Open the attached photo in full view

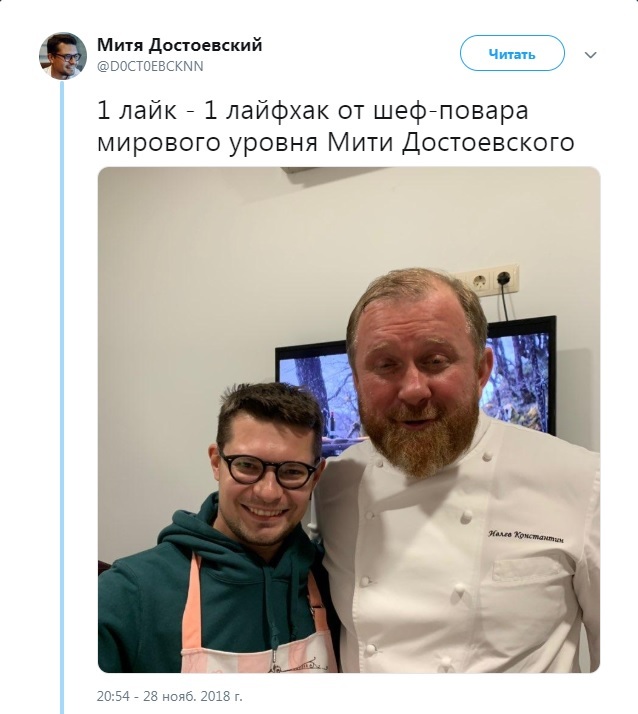pyautogui.click(x=349, y=419)
